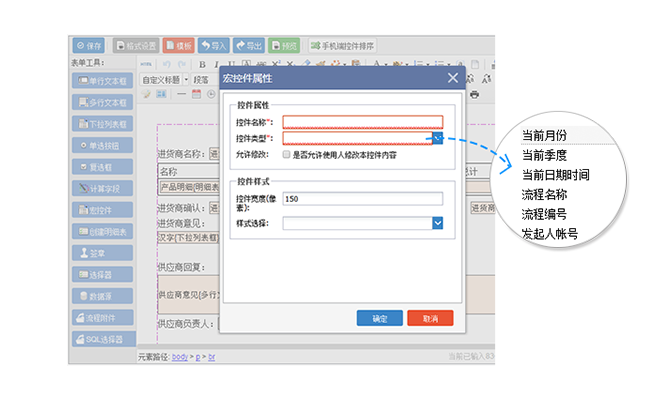Expand the 控件类型 dropdown arrow
This screenshot has height=412, width=670.
(x=437, y=138)
